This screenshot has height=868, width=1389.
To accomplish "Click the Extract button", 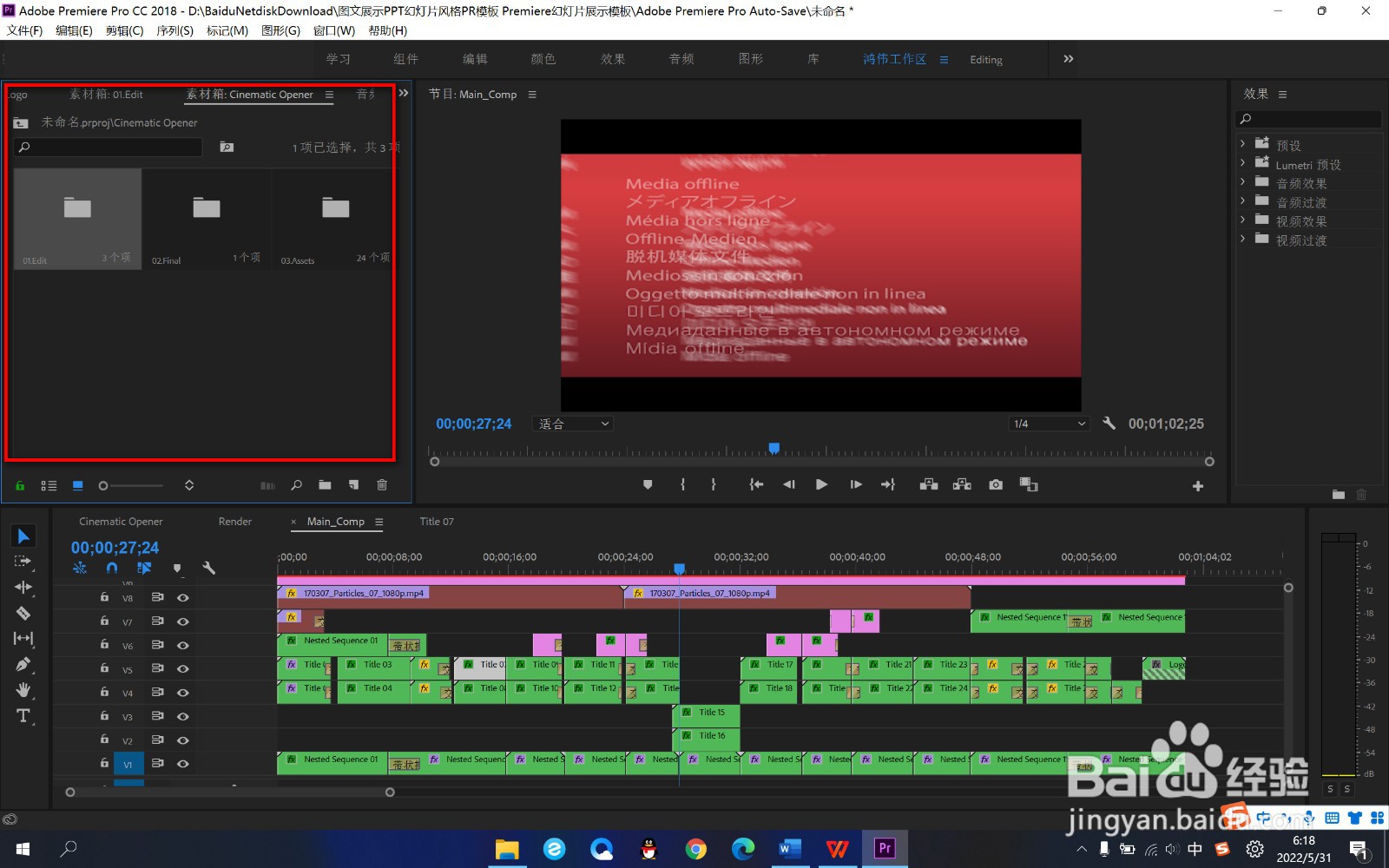I will (x=962, y=484).
